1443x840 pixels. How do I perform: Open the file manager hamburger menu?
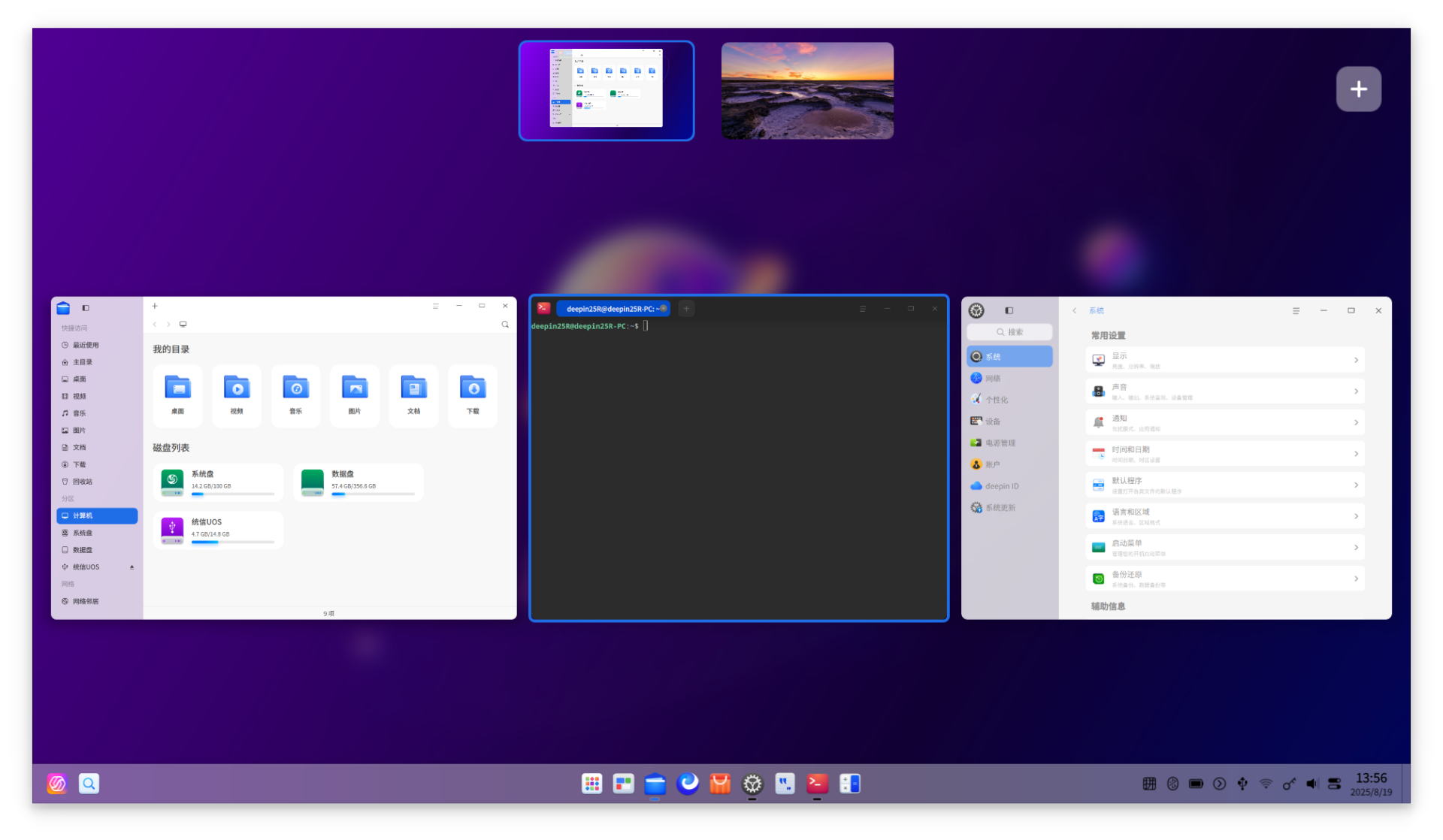436,306
